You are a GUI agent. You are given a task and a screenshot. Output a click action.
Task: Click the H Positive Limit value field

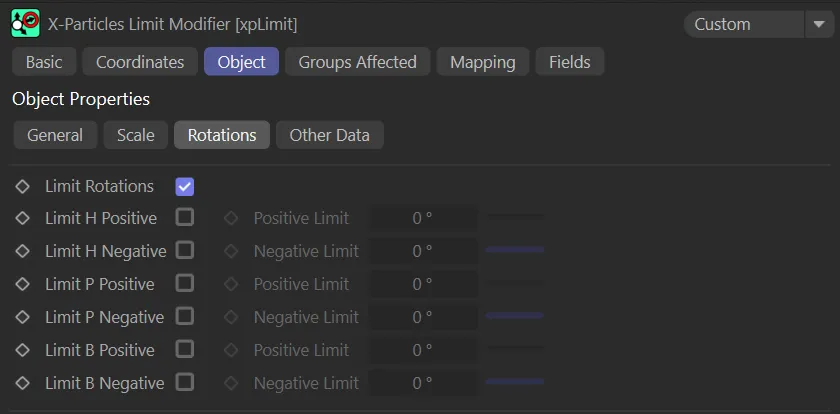coord(423,218)
